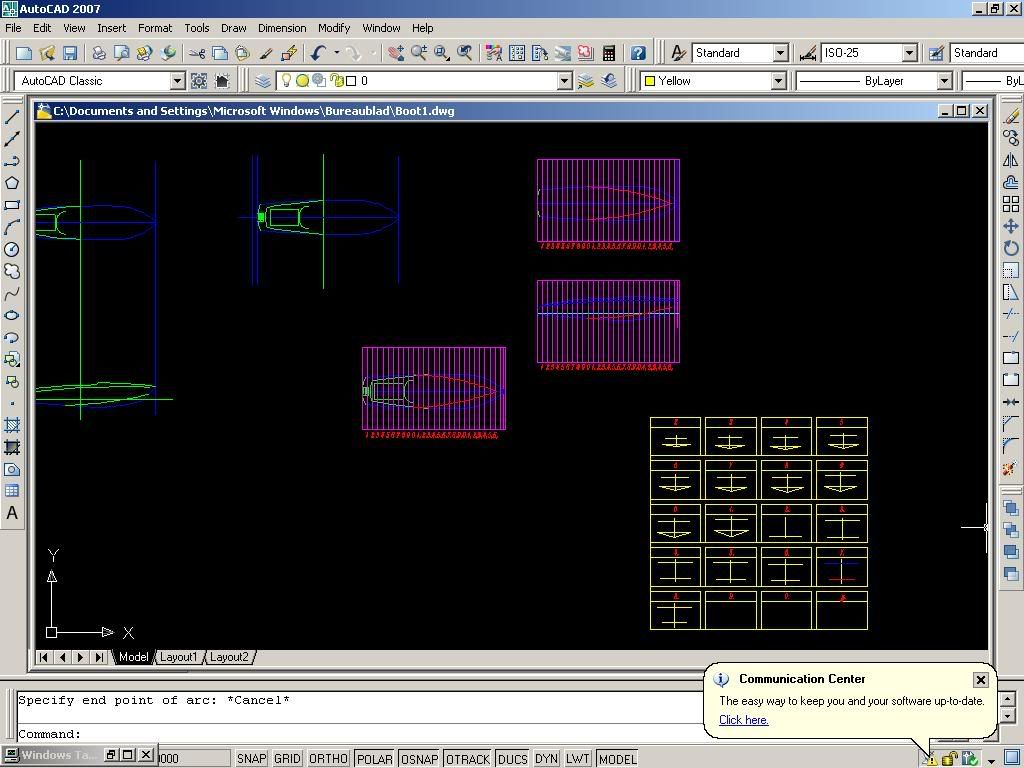
Task: Choose the Multiline Text tool
Action: pyautogui.click(x=12, y=513)
